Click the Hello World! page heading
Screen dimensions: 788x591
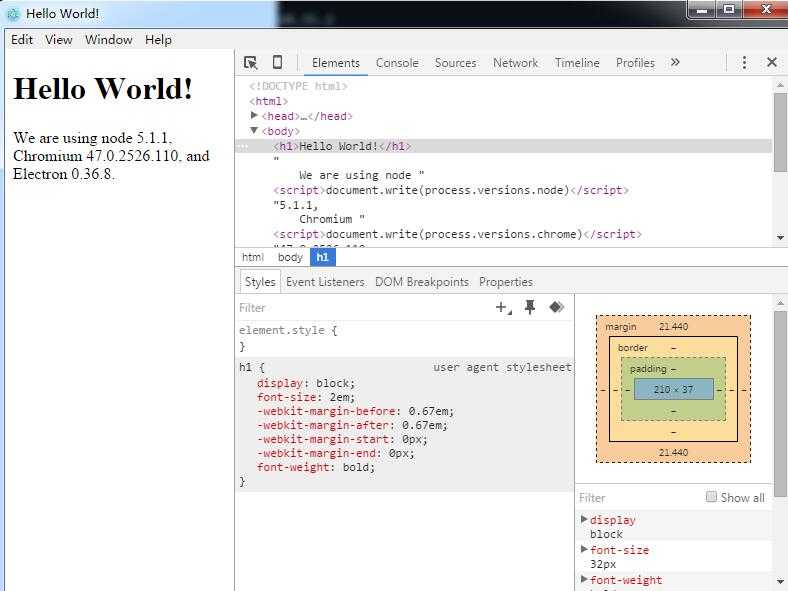[x=103, y=89]
